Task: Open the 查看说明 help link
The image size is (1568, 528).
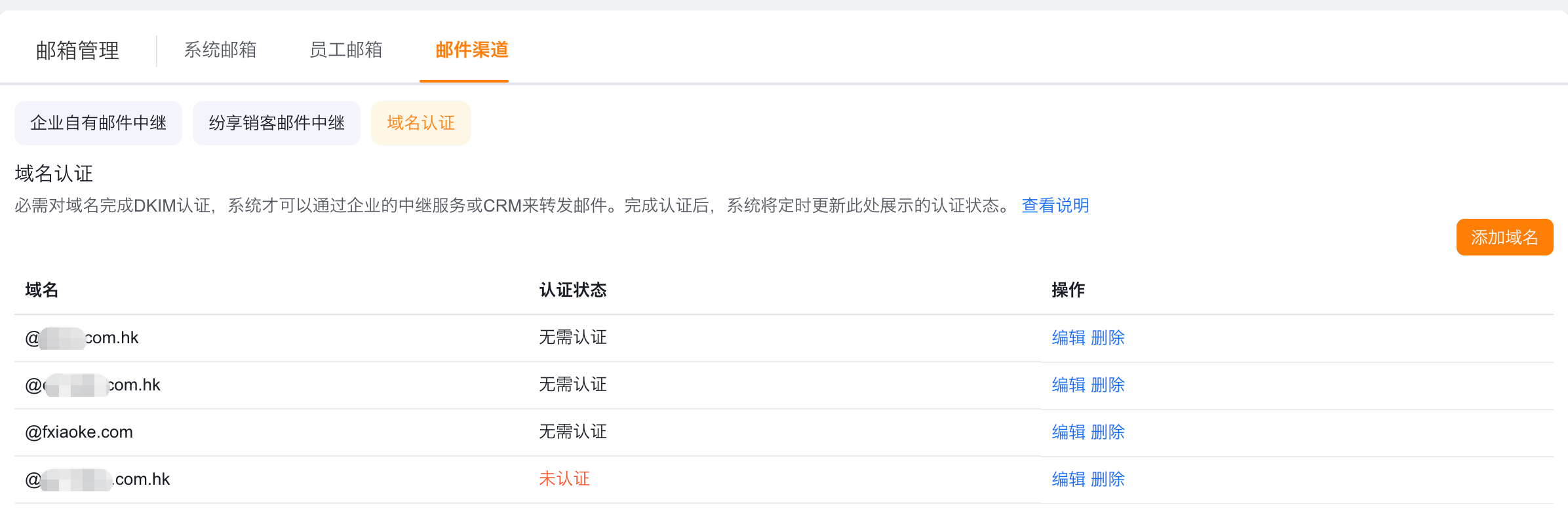Action: 1055,206
